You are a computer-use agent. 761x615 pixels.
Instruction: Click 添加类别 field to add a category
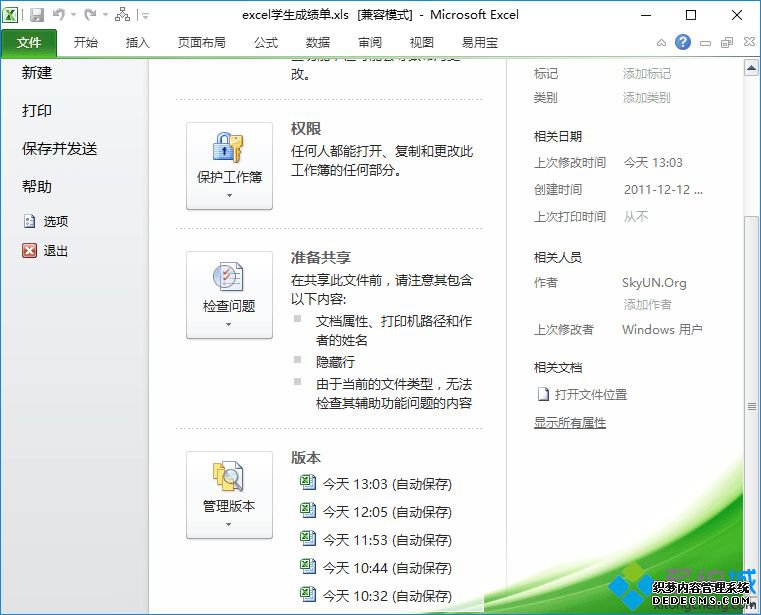(646, 98)
